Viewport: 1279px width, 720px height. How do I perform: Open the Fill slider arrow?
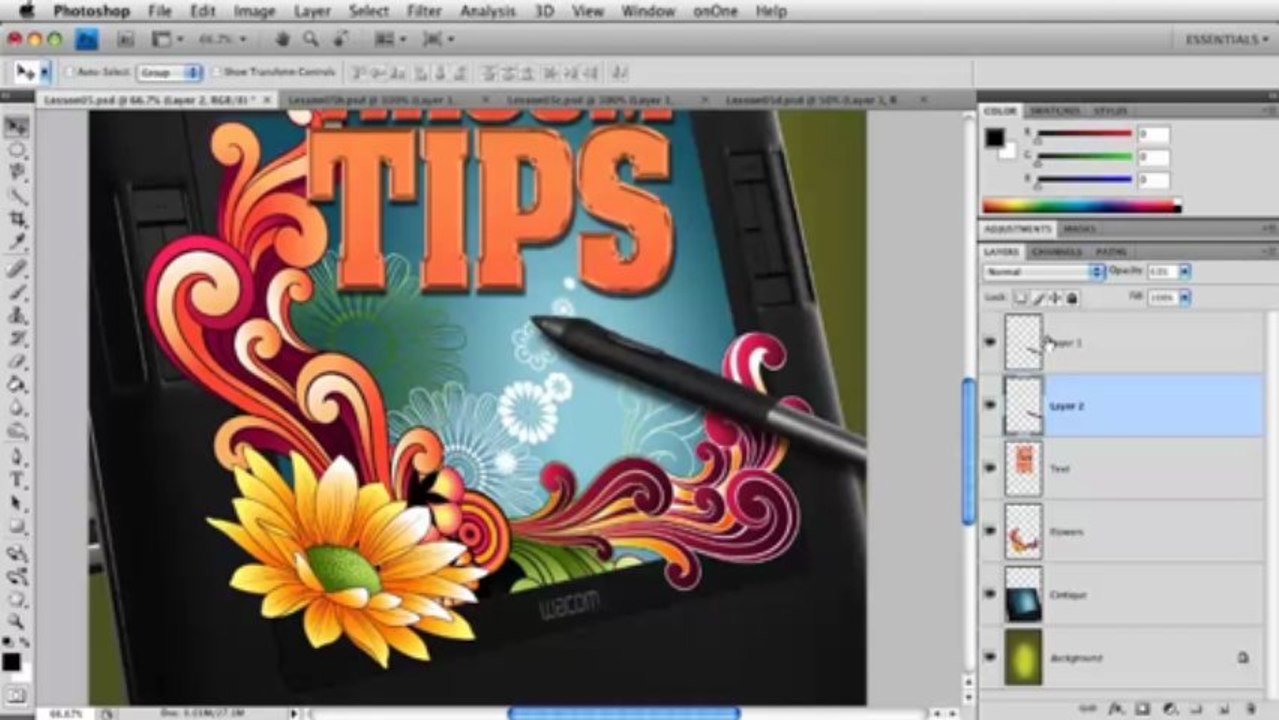pyautogui.click(x=1185, y=298)
